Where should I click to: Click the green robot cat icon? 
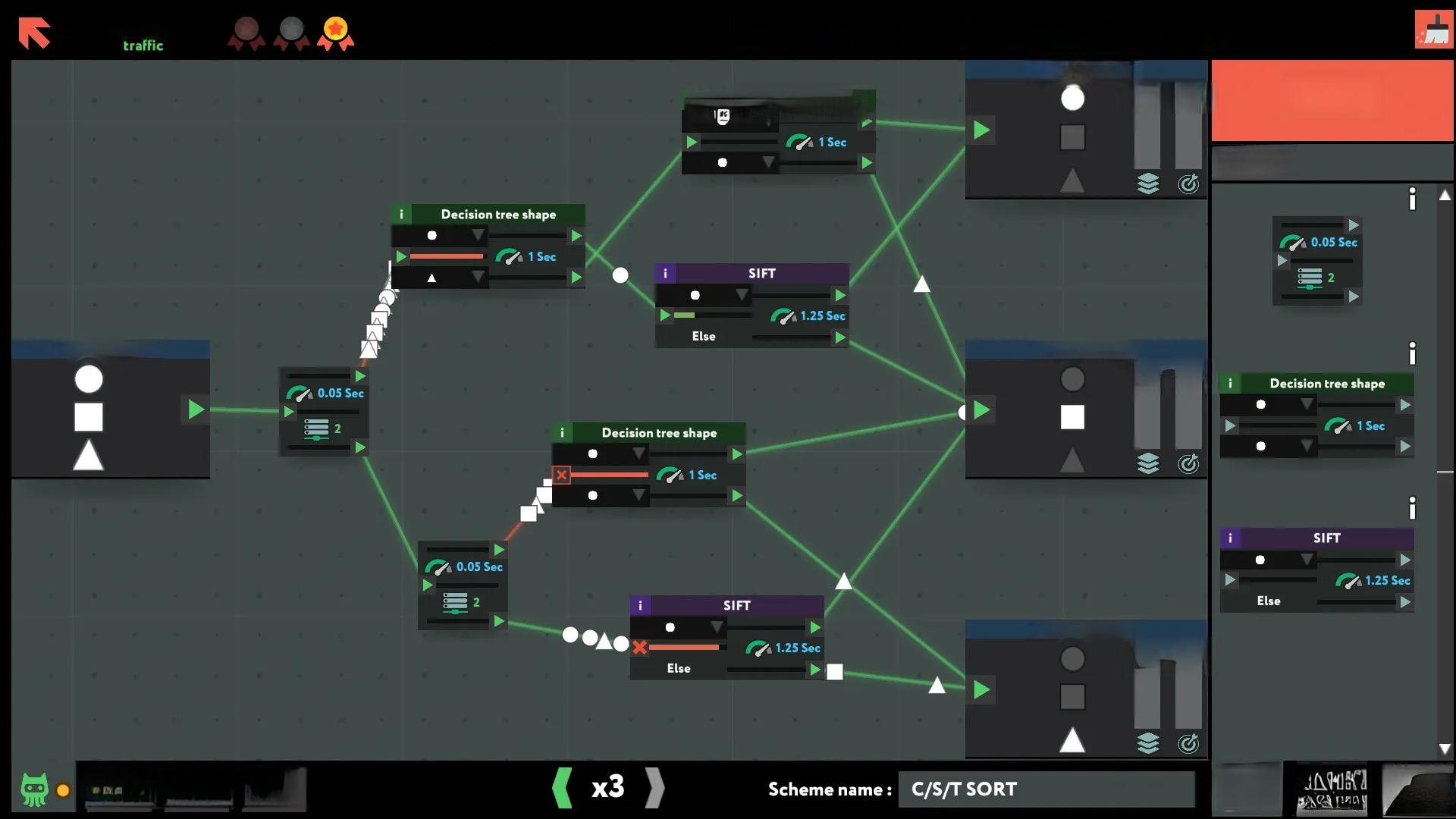point(34,789)
